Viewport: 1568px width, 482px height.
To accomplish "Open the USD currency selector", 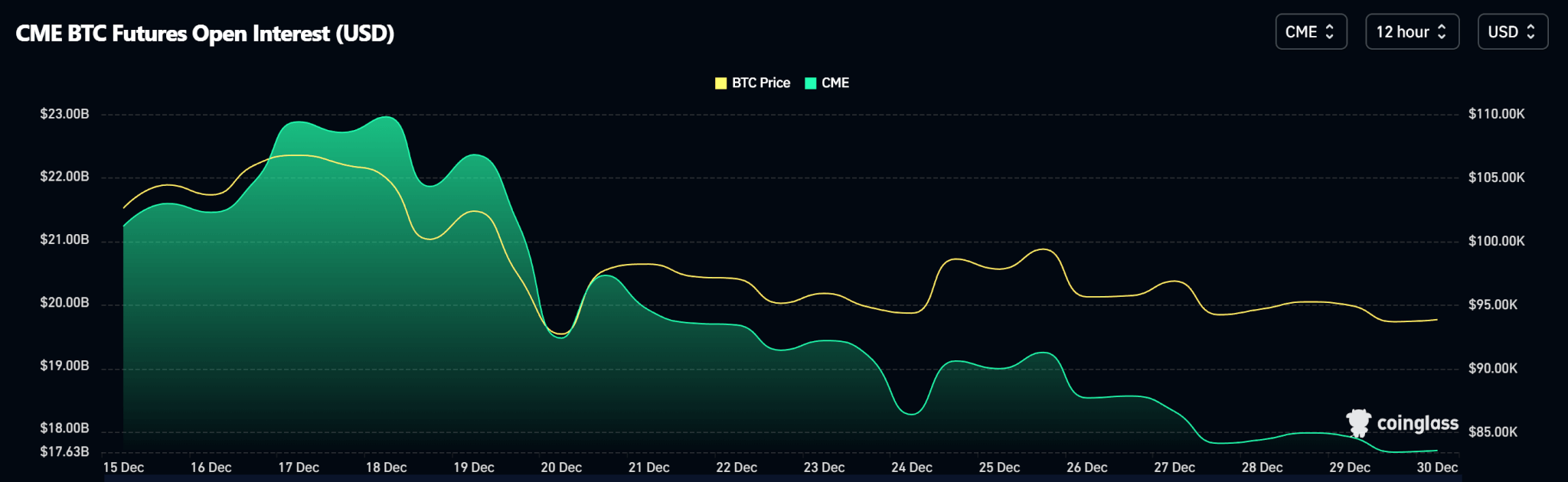I will pyautogui.click(x=1511, y=32).
